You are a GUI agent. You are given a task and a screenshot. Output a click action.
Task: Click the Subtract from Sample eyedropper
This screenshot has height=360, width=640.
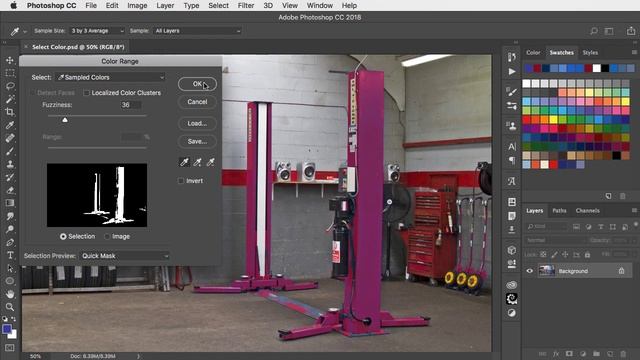pos(211,162)
